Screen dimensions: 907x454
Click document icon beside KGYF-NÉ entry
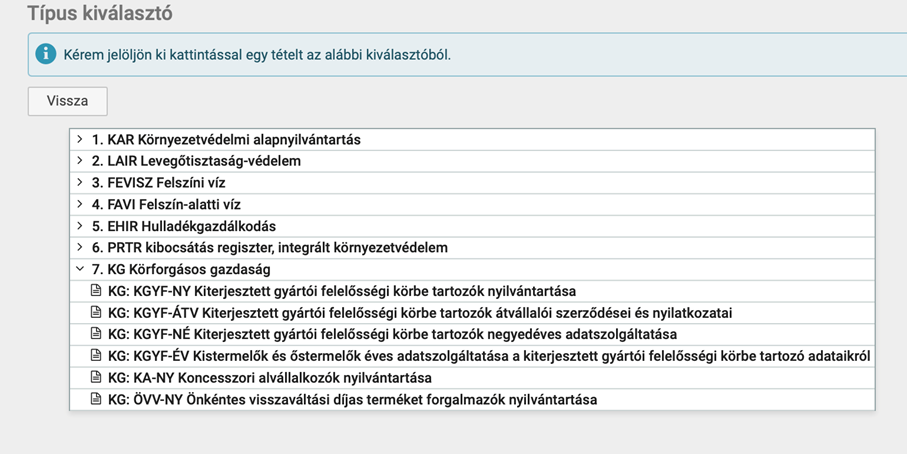(96, 334)
